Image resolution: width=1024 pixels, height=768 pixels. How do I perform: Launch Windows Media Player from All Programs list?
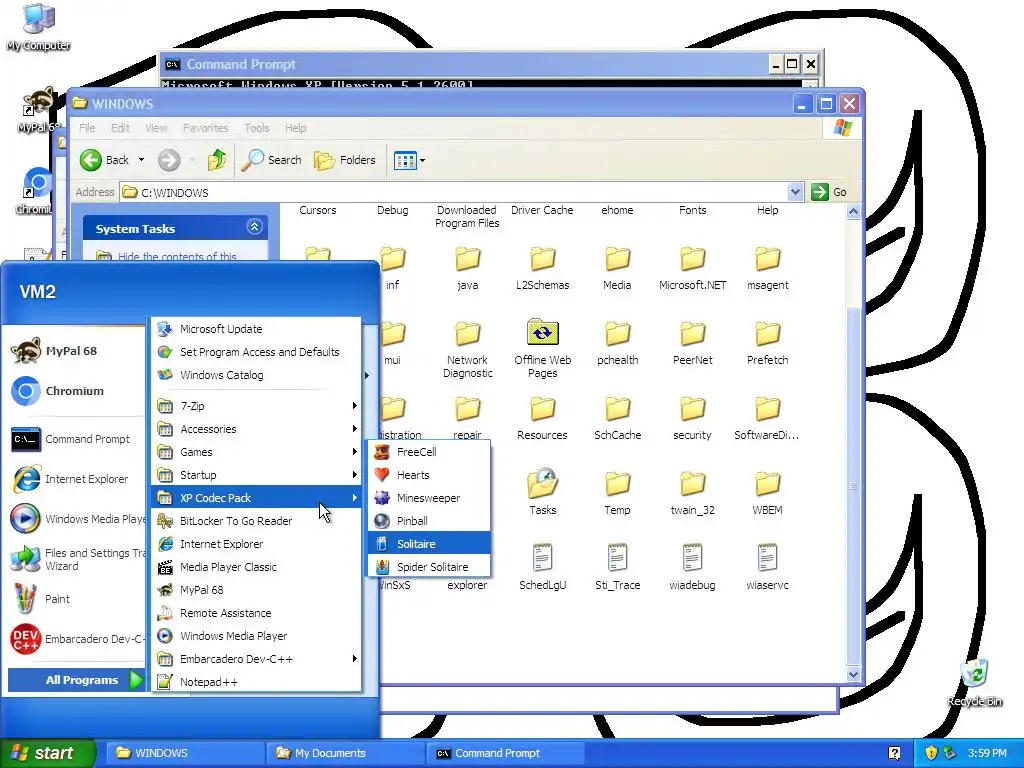click(x=256, y=636)
